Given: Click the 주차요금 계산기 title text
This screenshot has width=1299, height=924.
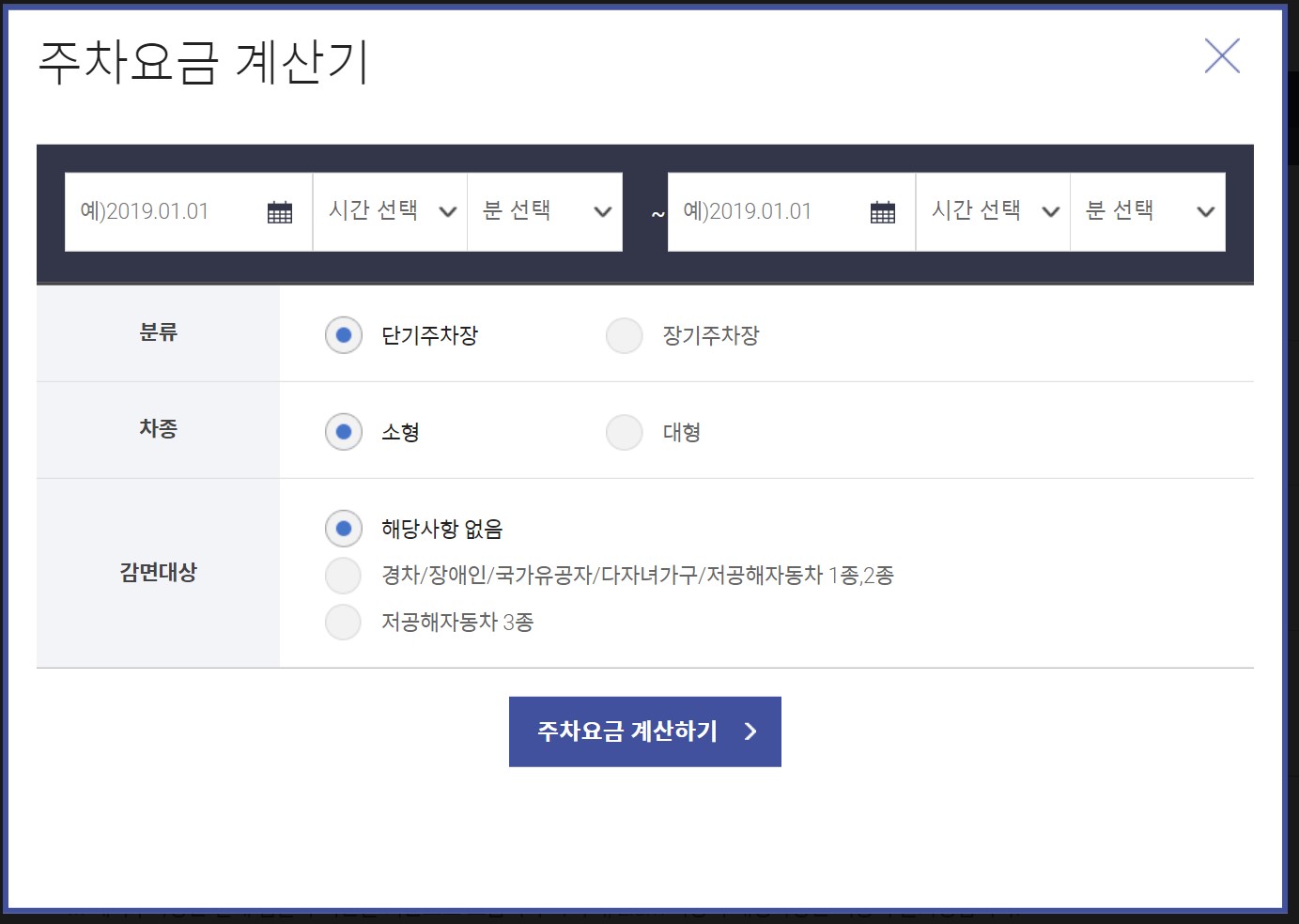Looking at the screenshot, I should coord(203,62).
